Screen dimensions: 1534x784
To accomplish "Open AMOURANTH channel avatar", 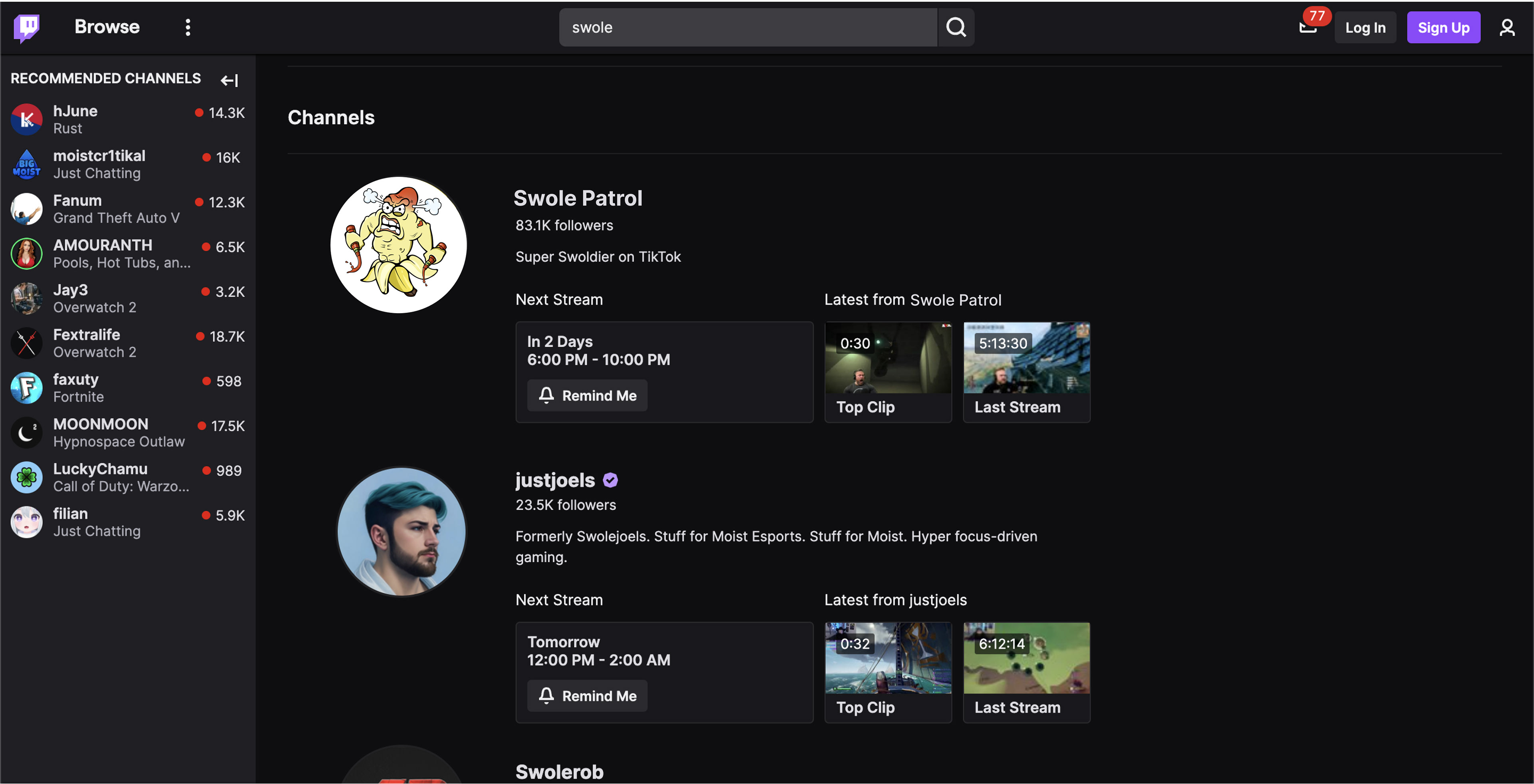I will pos(26,253).
